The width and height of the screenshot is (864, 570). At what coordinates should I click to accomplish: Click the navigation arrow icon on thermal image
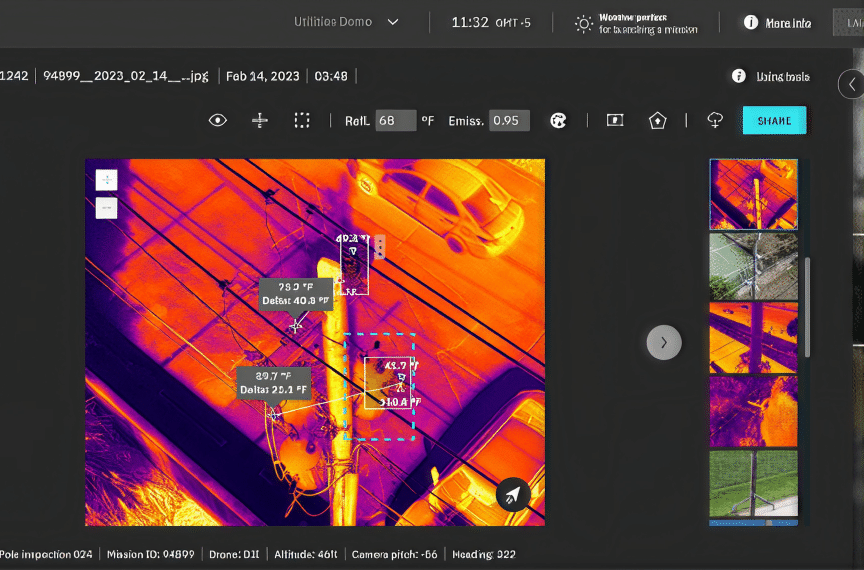(x=512, y=494)
